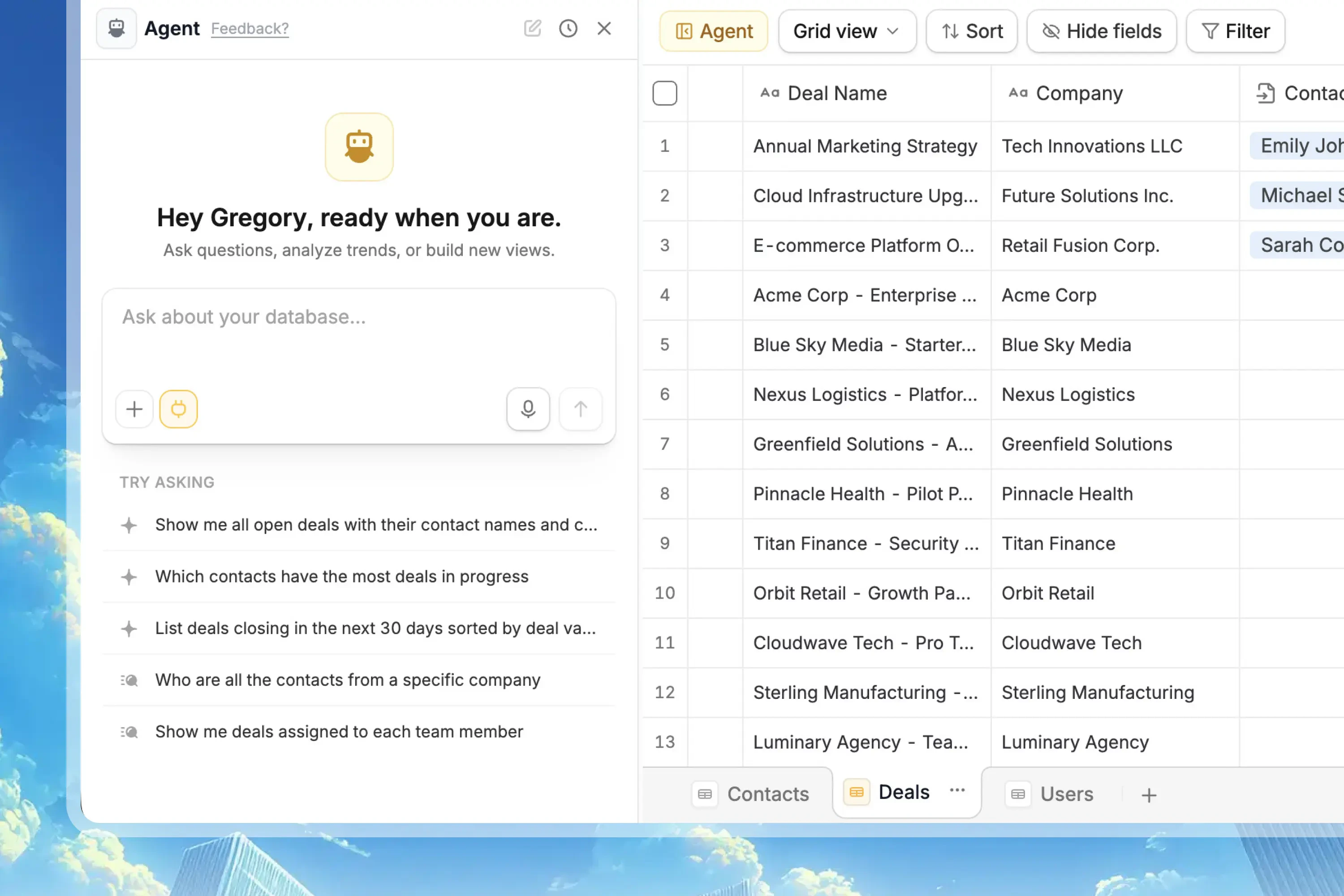Screen dimensions: 1344x896
Task: Click the Contact column header
Action: pos(1292,93)
